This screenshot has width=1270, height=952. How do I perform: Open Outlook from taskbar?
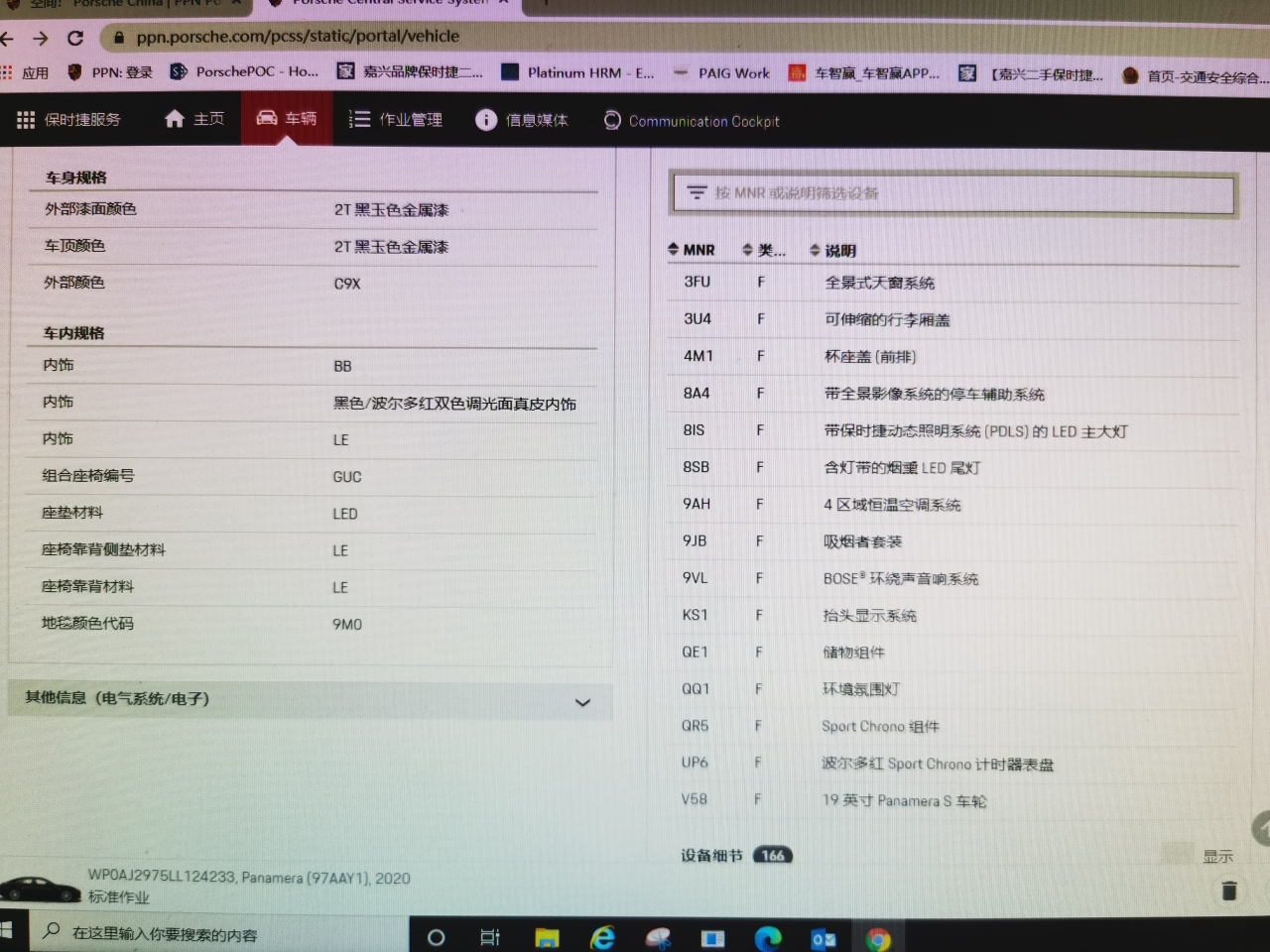[824, 939]
